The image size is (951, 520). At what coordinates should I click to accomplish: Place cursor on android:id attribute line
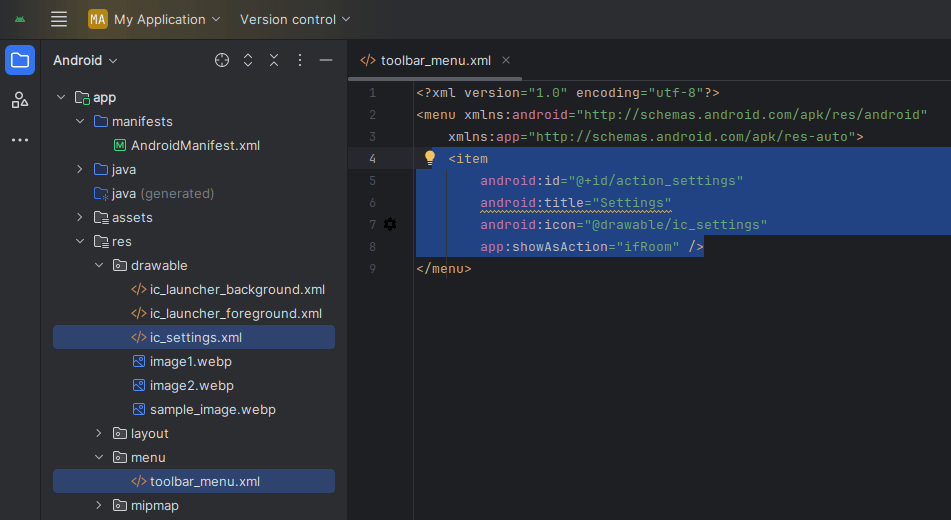[612, 181]
